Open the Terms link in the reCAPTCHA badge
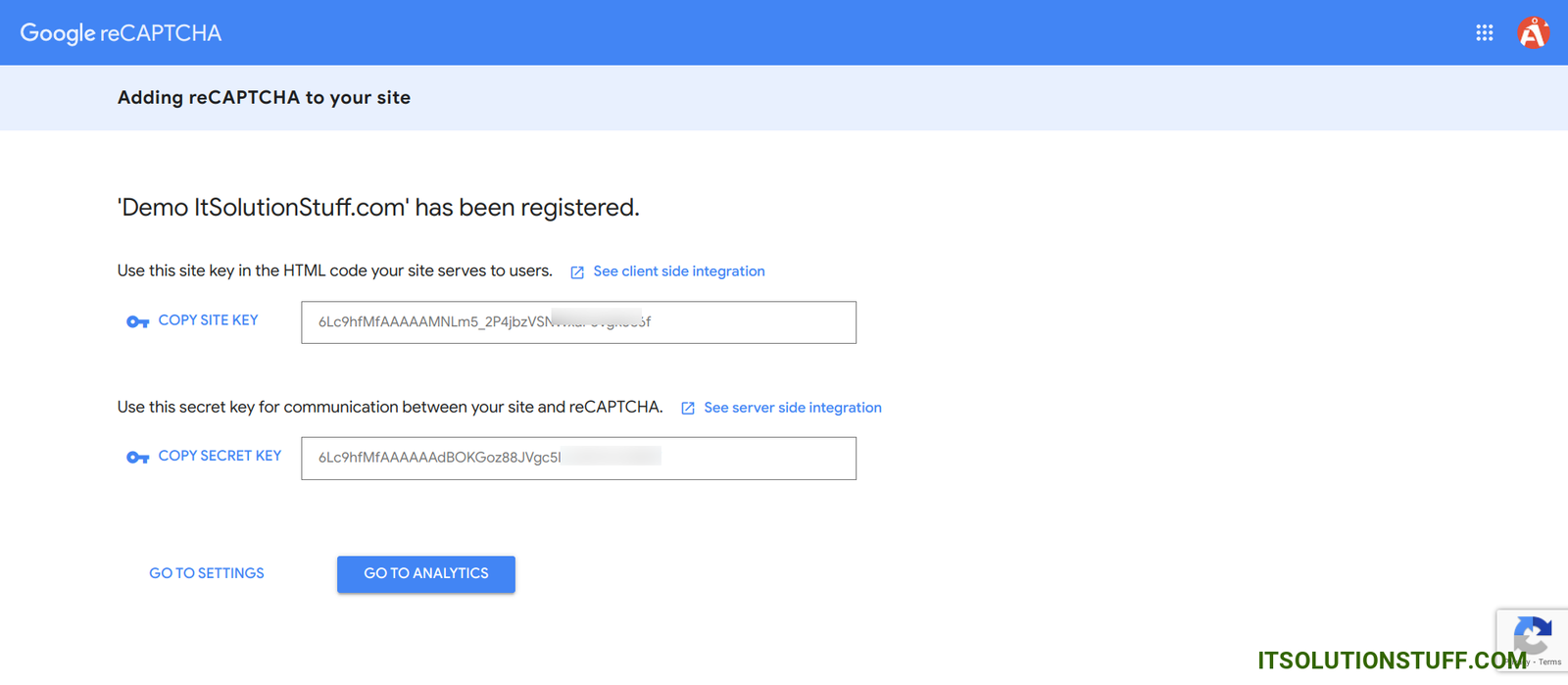1568x685 pixels. pos(1550,662)
